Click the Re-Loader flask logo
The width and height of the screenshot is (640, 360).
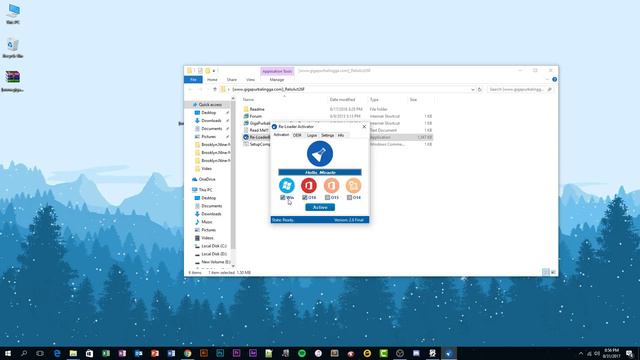(320, 154)
